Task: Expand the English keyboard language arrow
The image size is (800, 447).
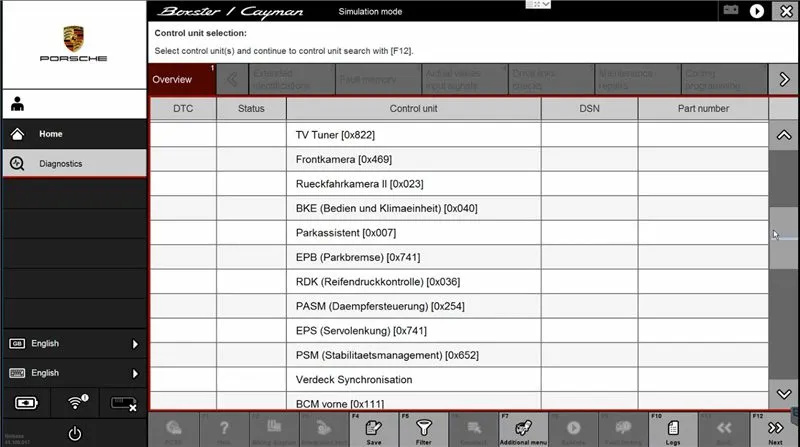Action: point(135,374)
